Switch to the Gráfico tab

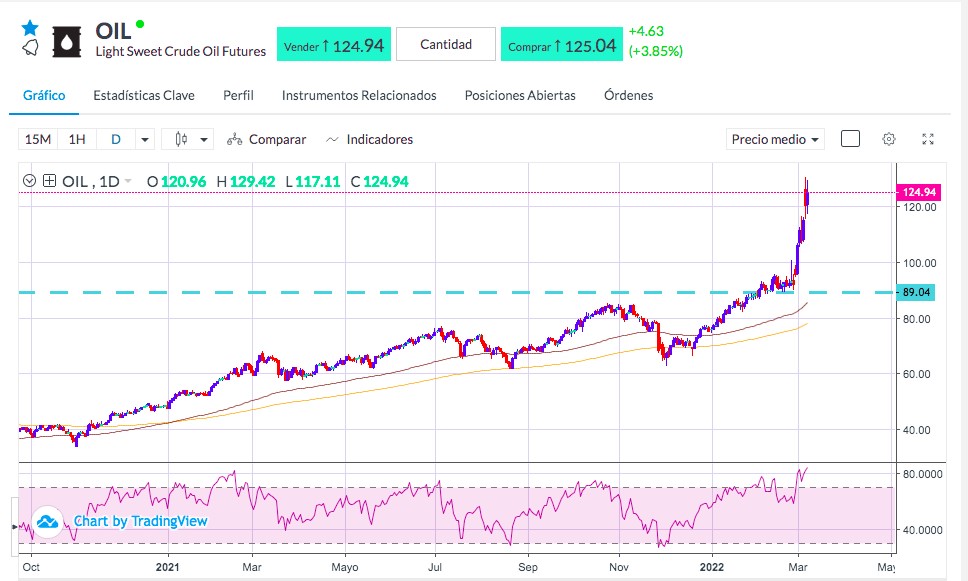pyautogui.click(x=44, y=96)
